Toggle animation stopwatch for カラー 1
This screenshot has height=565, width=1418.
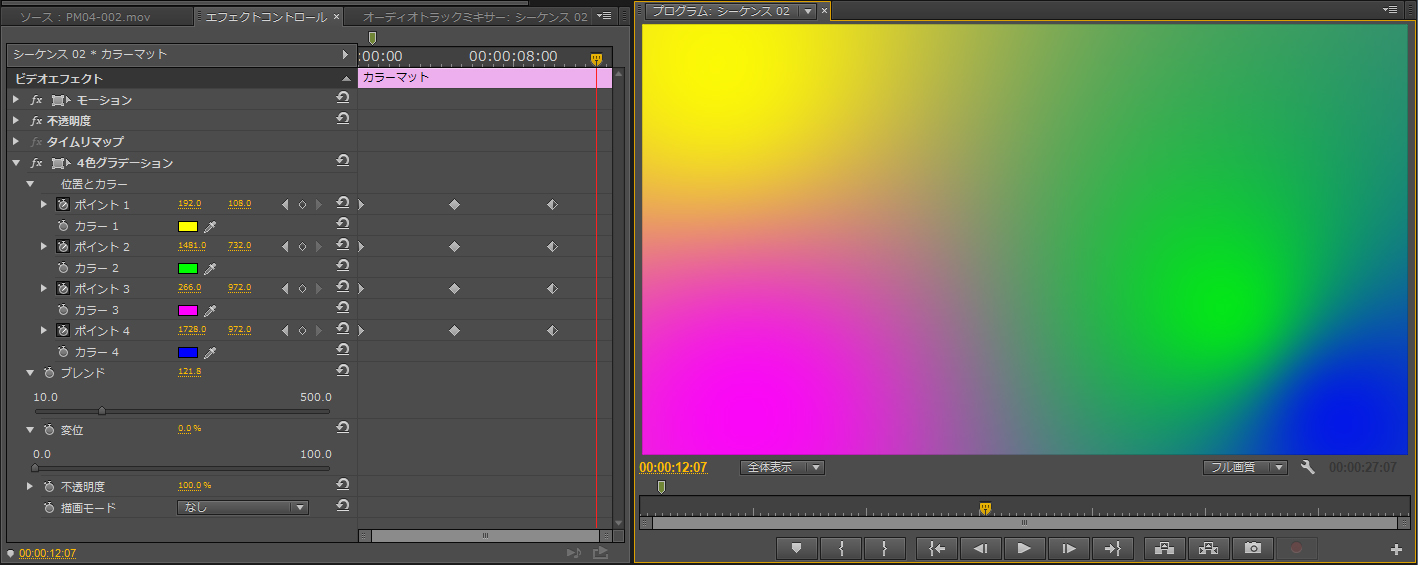62,227
